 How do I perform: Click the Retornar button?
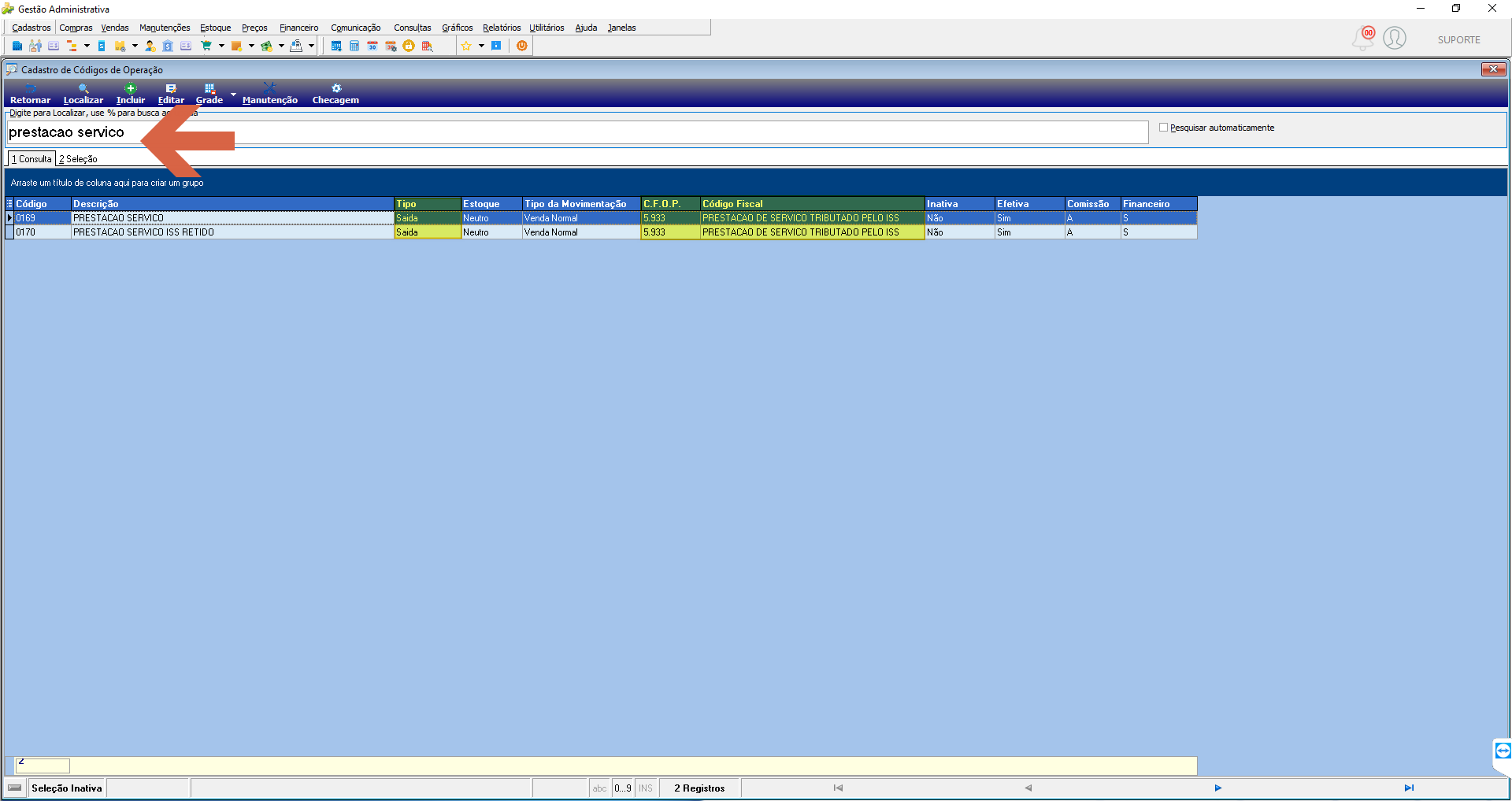pos(30,94)
